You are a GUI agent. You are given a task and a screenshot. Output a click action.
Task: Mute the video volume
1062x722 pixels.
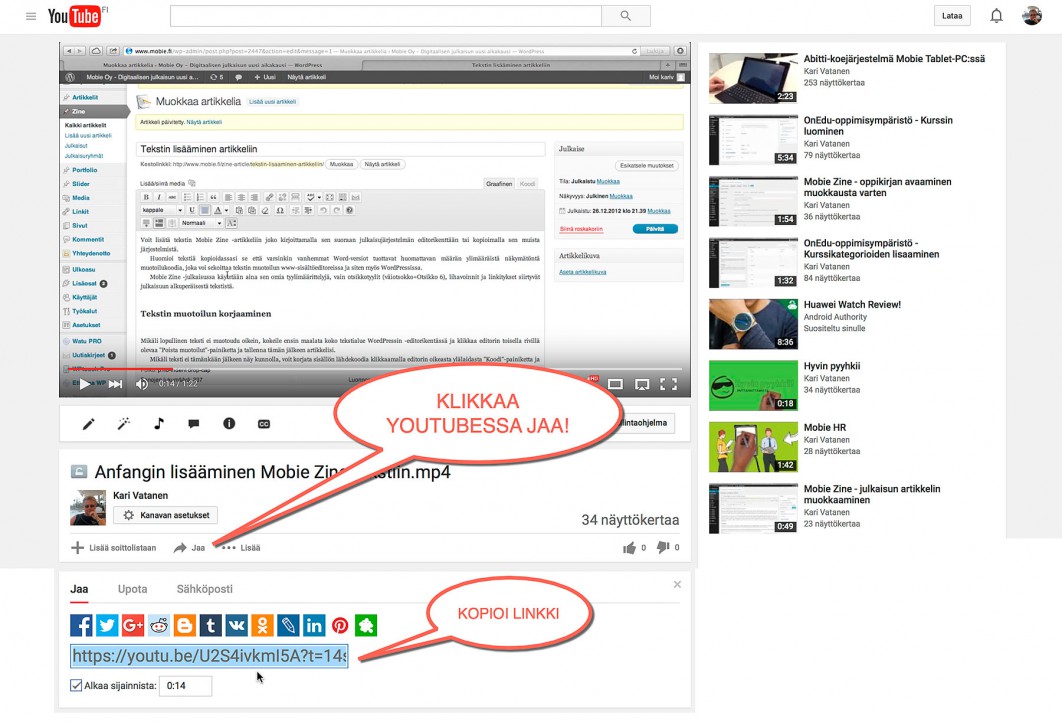(142, 384)
